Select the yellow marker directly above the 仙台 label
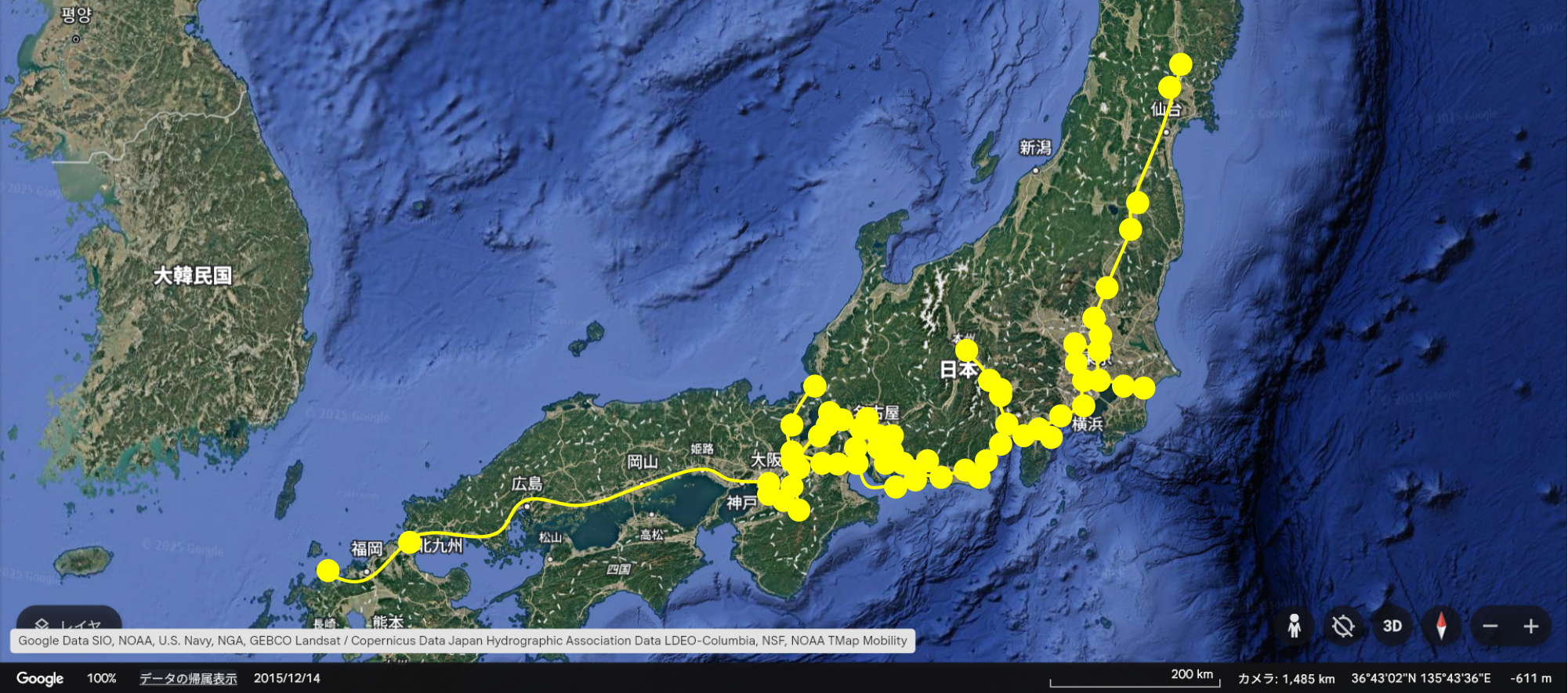This screenshot has width=1568, height=693. [1170, 87]
